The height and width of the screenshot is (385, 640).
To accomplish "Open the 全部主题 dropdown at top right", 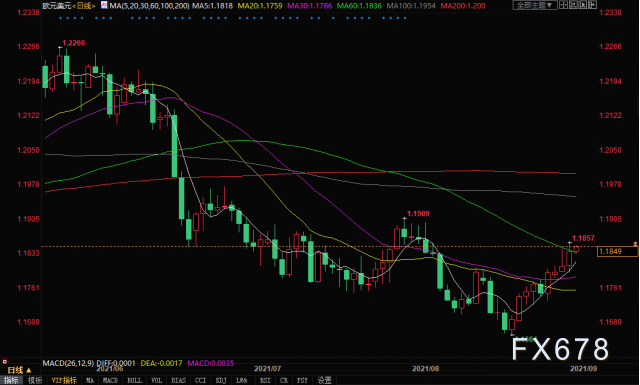I will (x=535, y=5).
